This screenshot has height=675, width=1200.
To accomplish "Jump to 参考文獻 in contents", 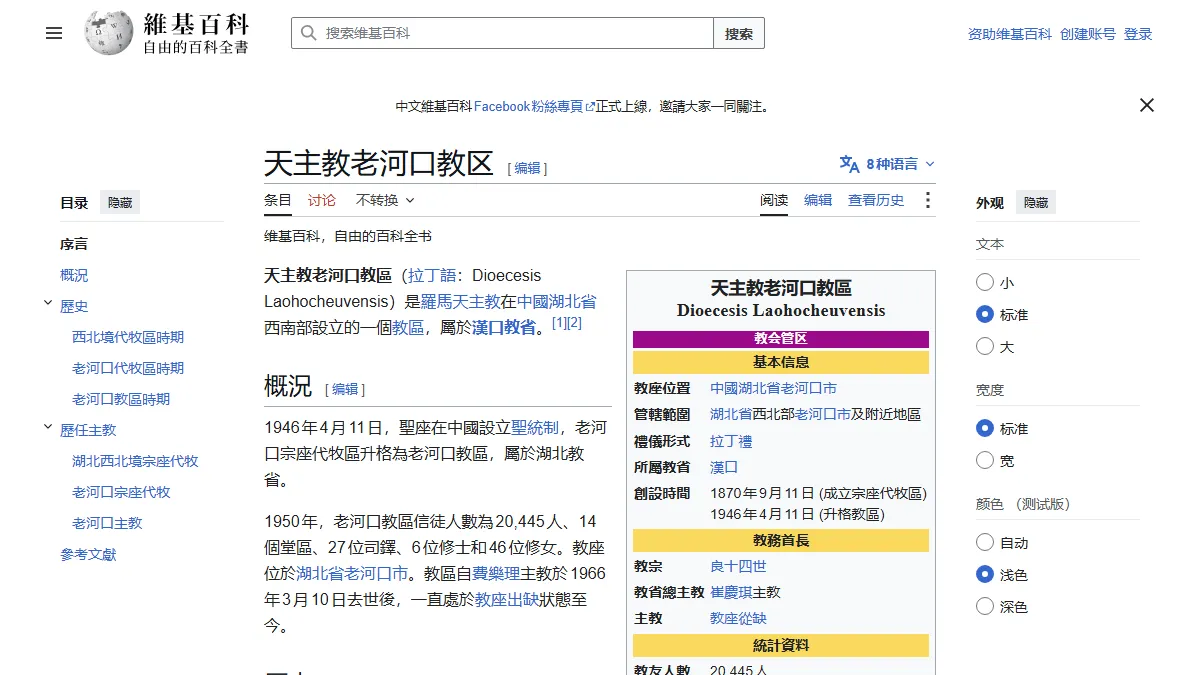I will pyautogui.click(x=88, y=554).
